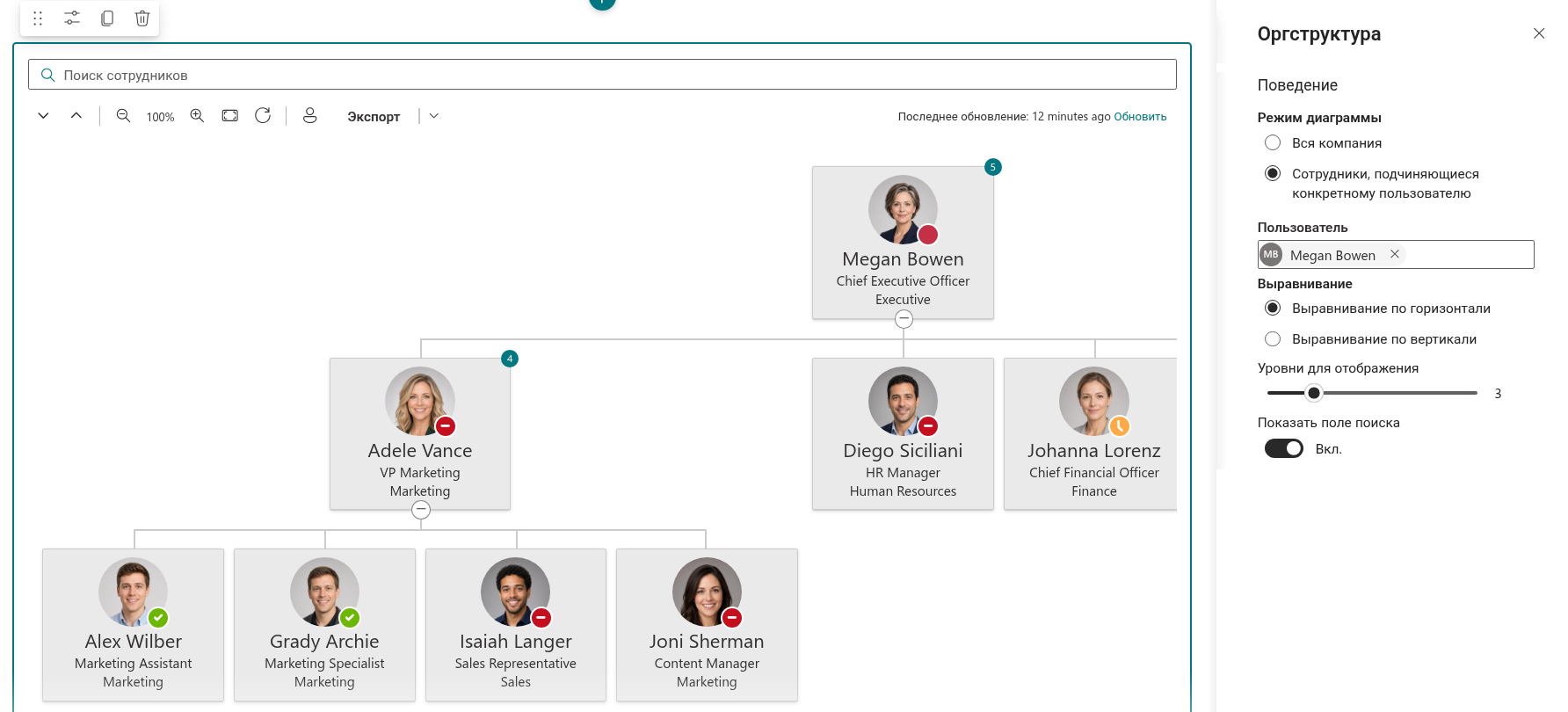Click Megan Bowen's profile photo
Viewport: 1568px width, 712px height.
[903, 209]
